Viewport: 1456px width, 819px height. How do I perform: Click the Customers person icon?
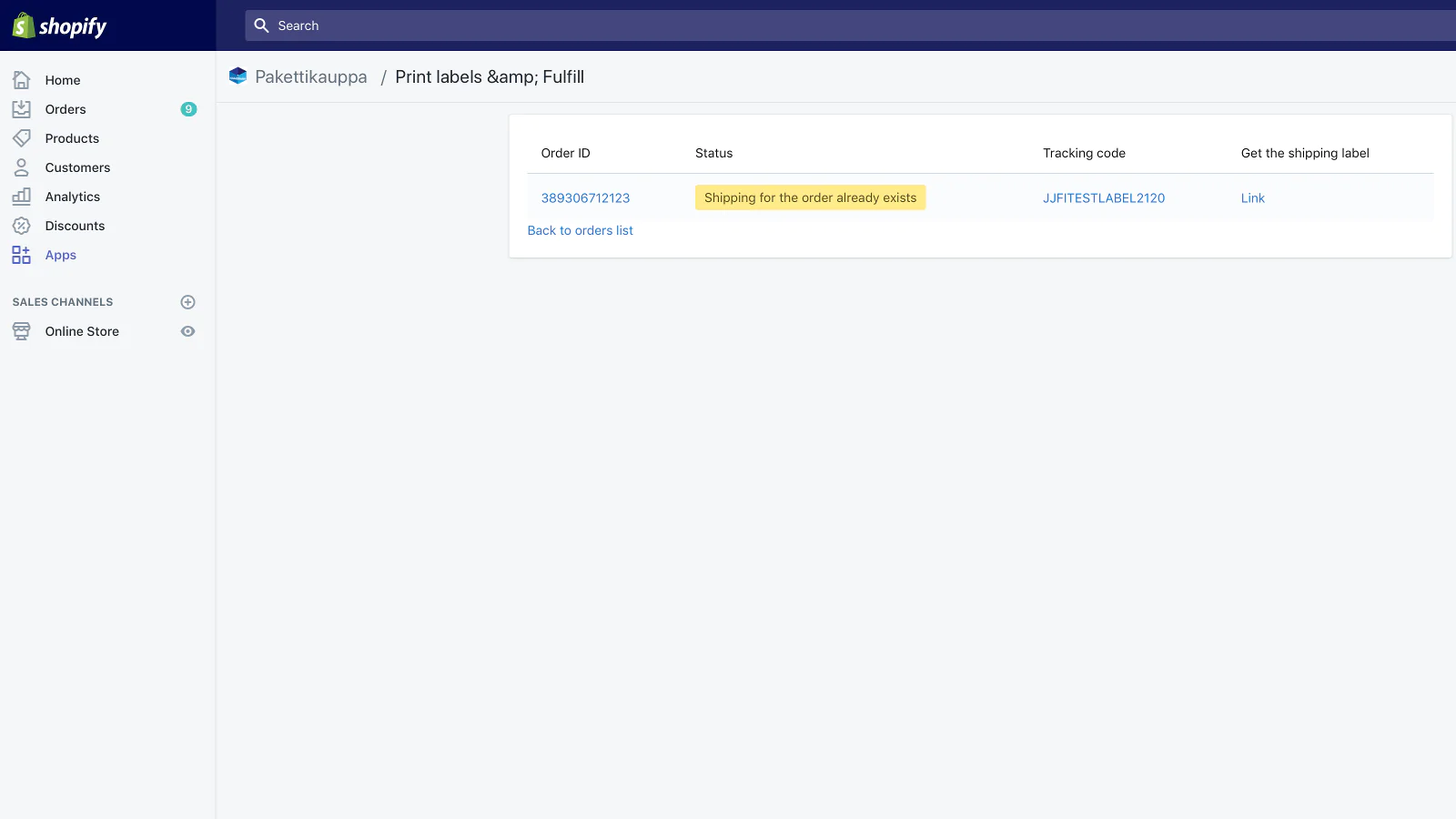[x=22, y=167]
